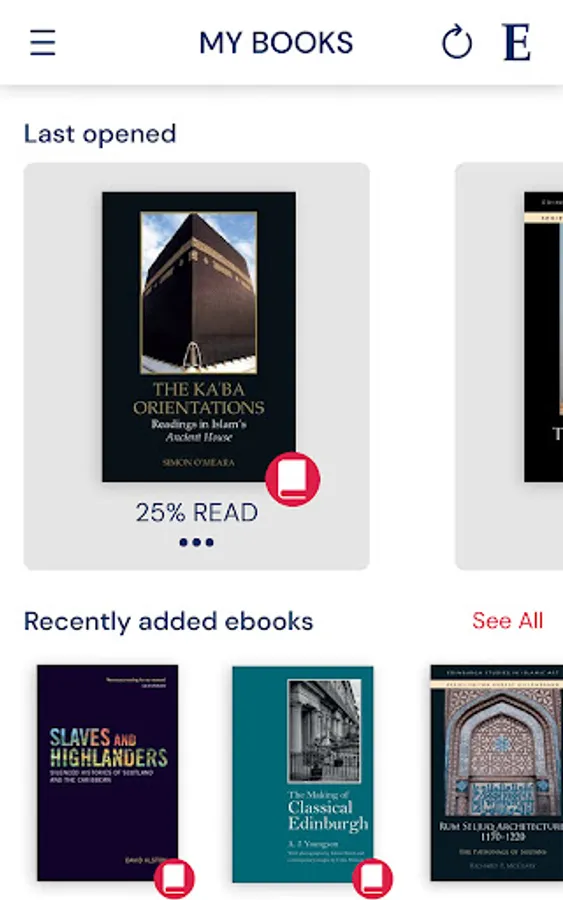Tap the Last opened section heading

point(100,134)
